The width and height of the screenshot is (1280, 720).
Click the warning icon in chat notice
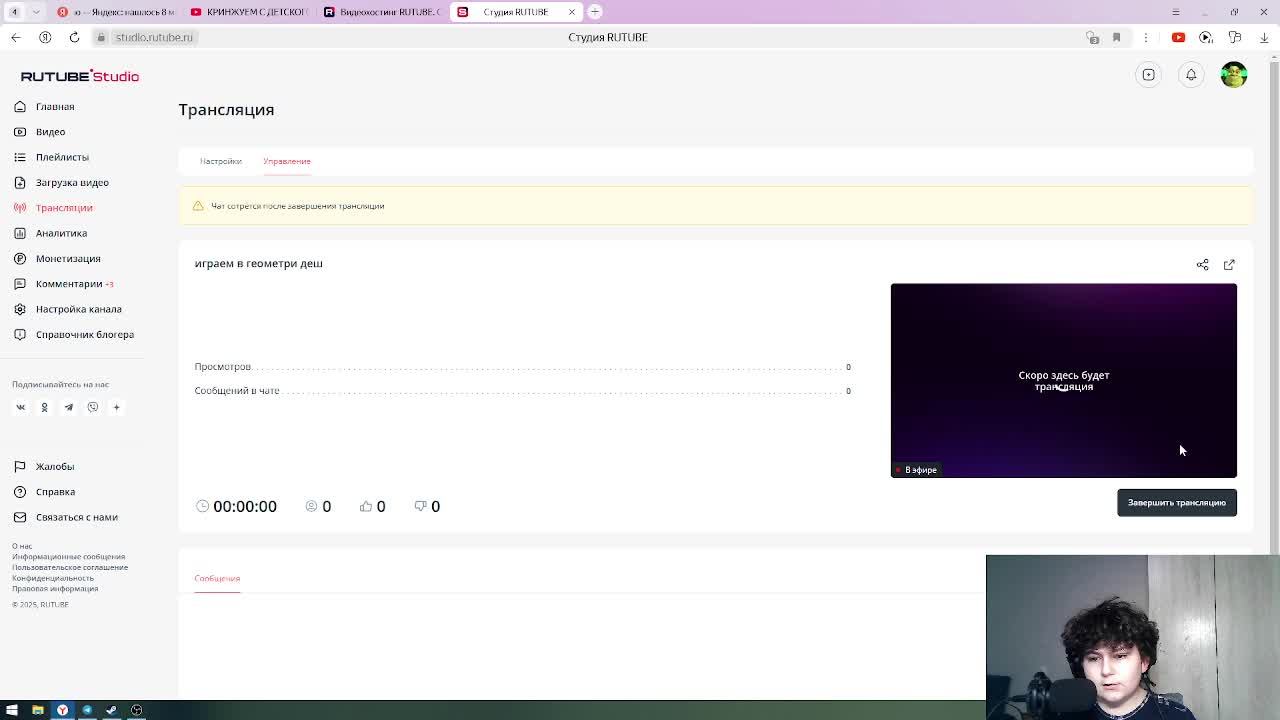[198, 206]
